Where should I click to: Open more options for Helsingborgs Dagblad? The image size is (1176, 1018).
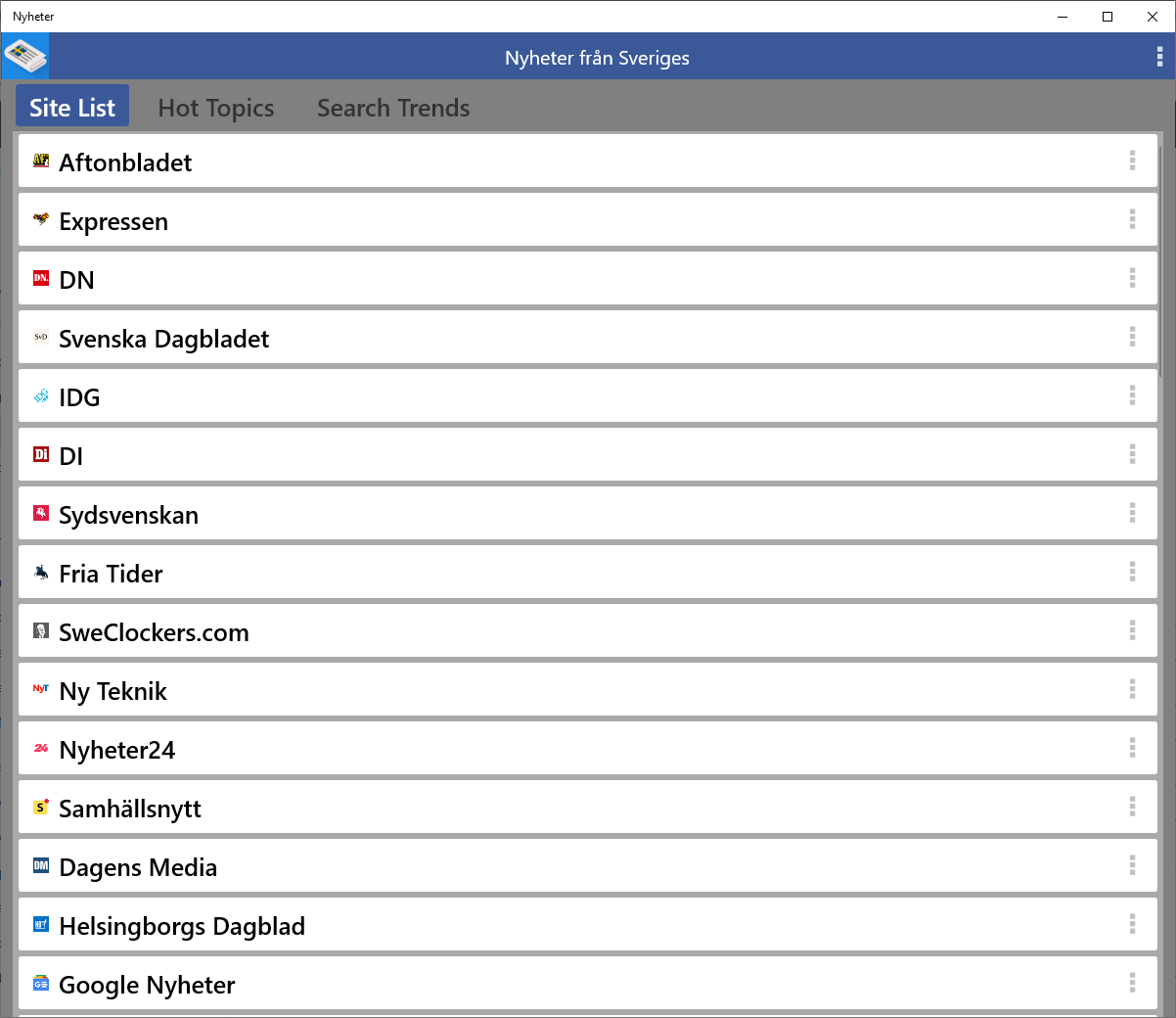pos(1132,924)
